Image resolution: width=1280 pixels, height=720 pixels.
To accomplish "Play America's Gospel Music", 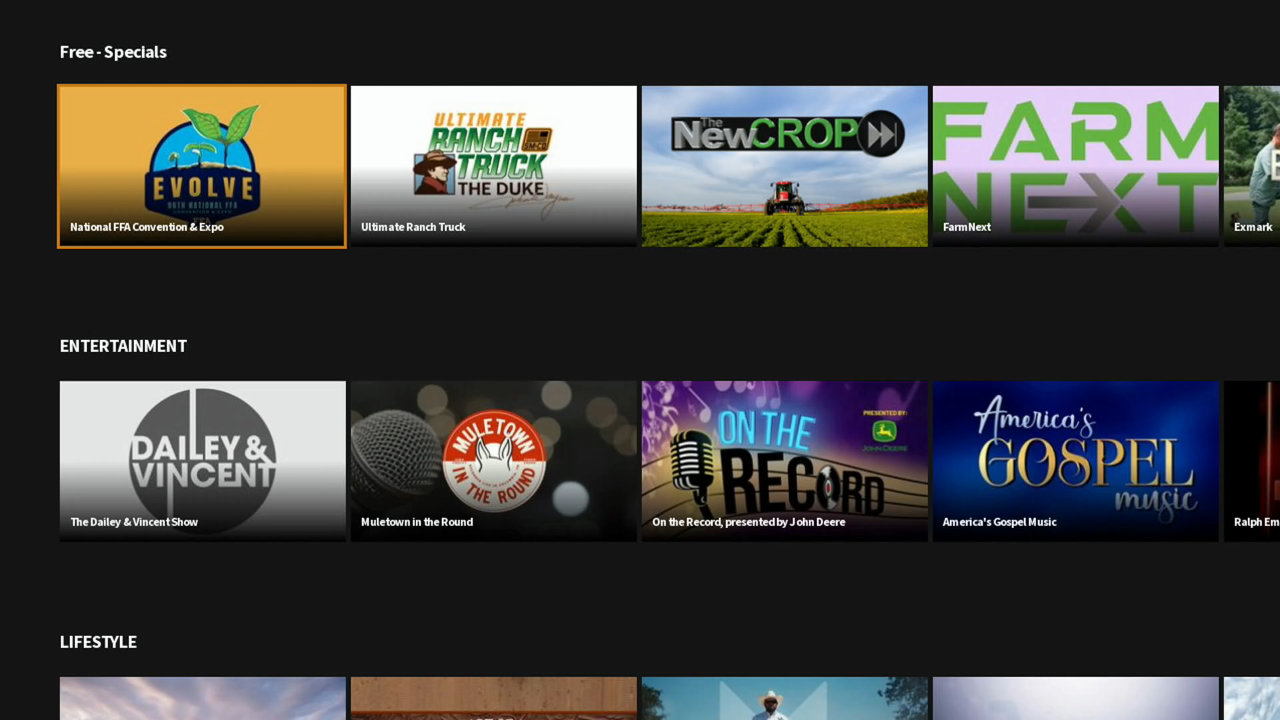I will [x=1075, y=460].
